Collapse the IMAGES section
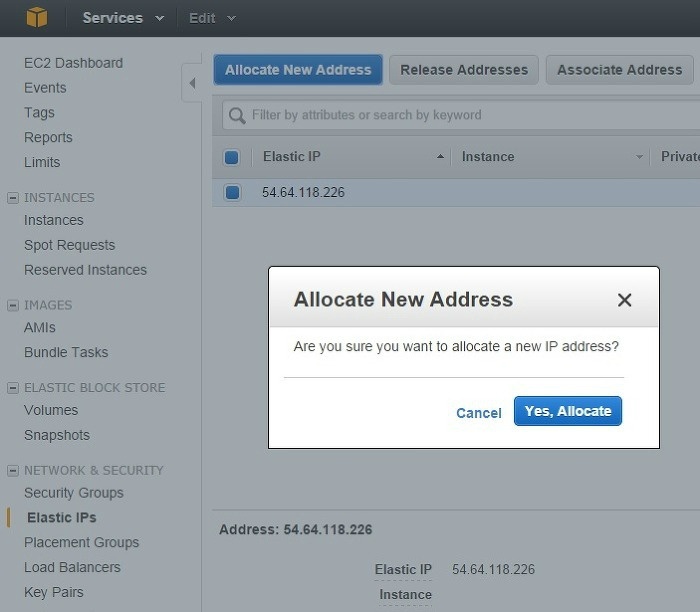700x612 pixels. (13, 305)
